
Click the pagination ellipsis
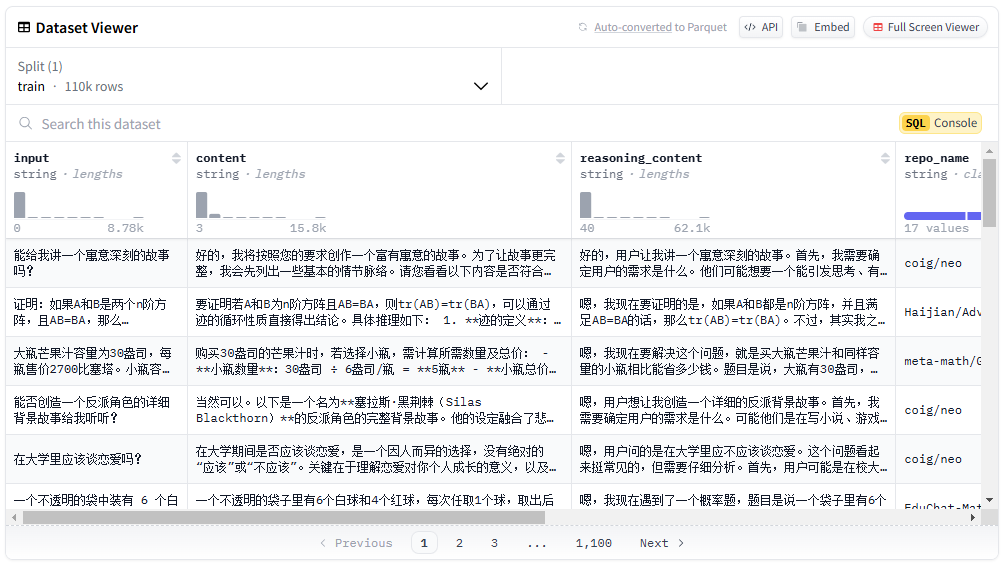pos(537,543)
